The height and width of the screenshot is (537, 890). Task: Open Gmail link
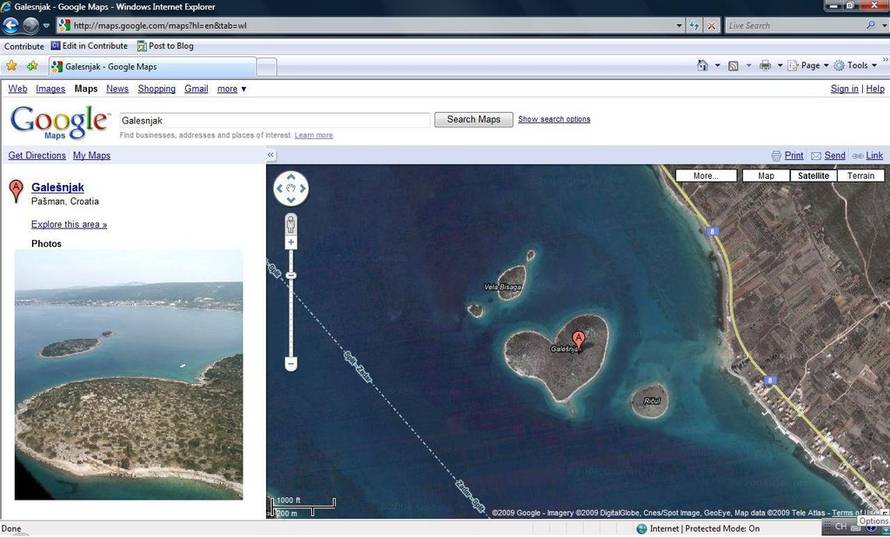tap(196, 89)
